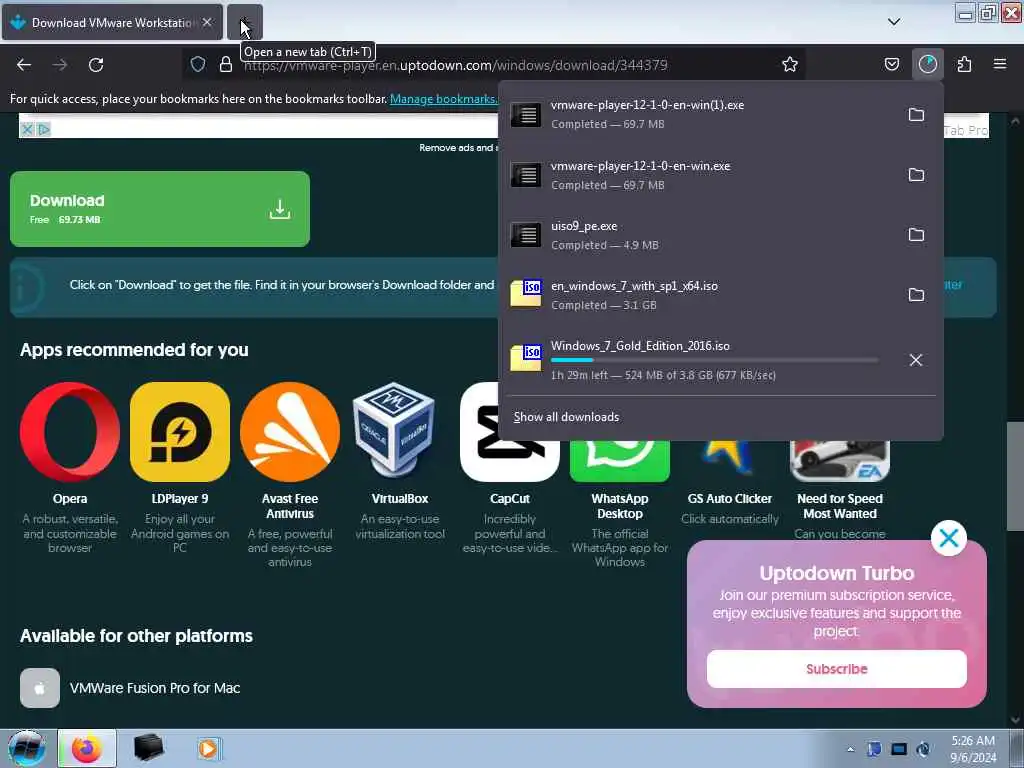Image resolution: width=1024 pixels, height=768 pixels.
Task: Show vmware-player-12-1-0-en-win.exe in folder
Action: [916, 174]
